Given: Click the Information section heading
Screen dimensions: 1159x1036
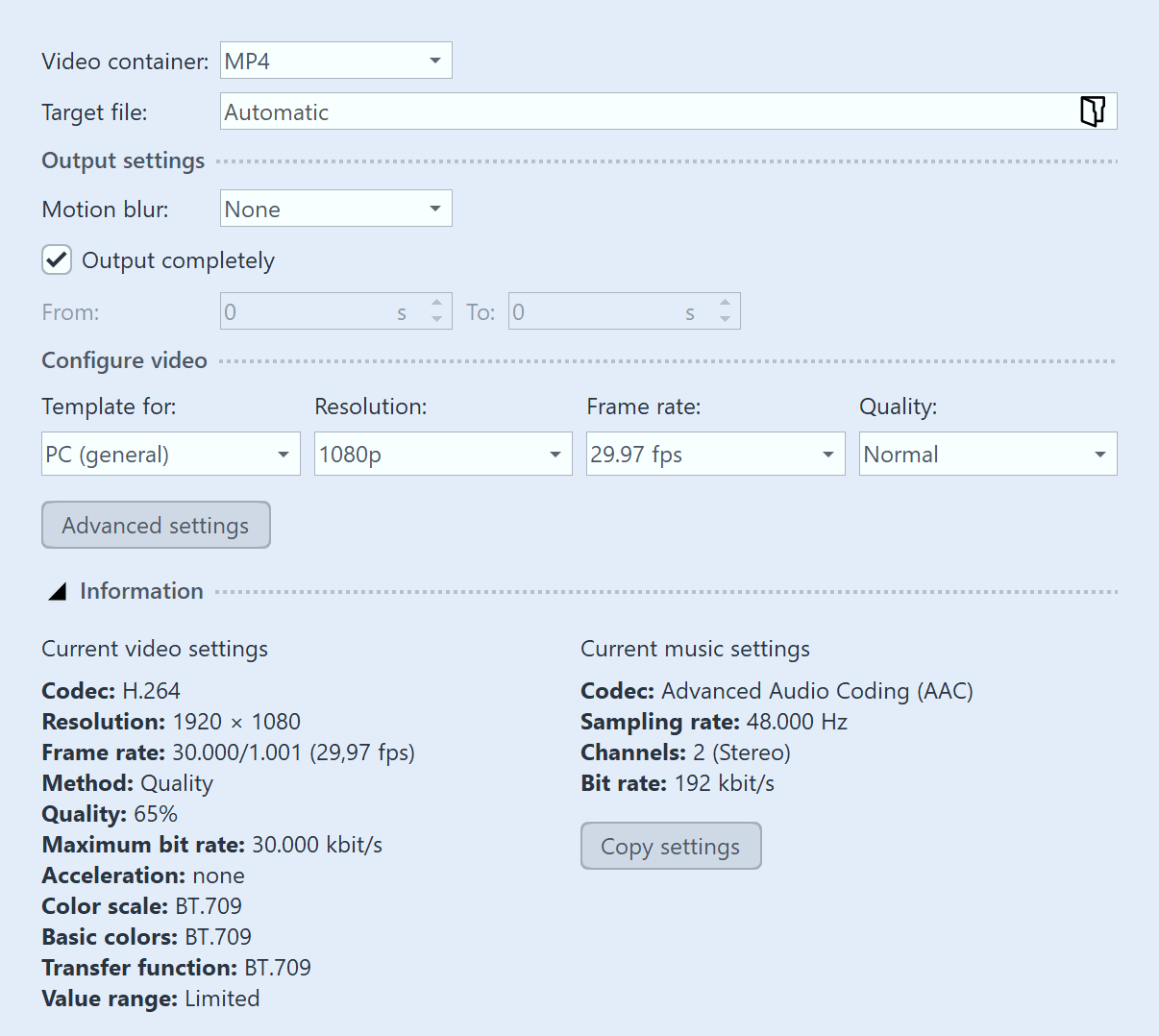Looking at the screenshot, I should pos(141,591).
